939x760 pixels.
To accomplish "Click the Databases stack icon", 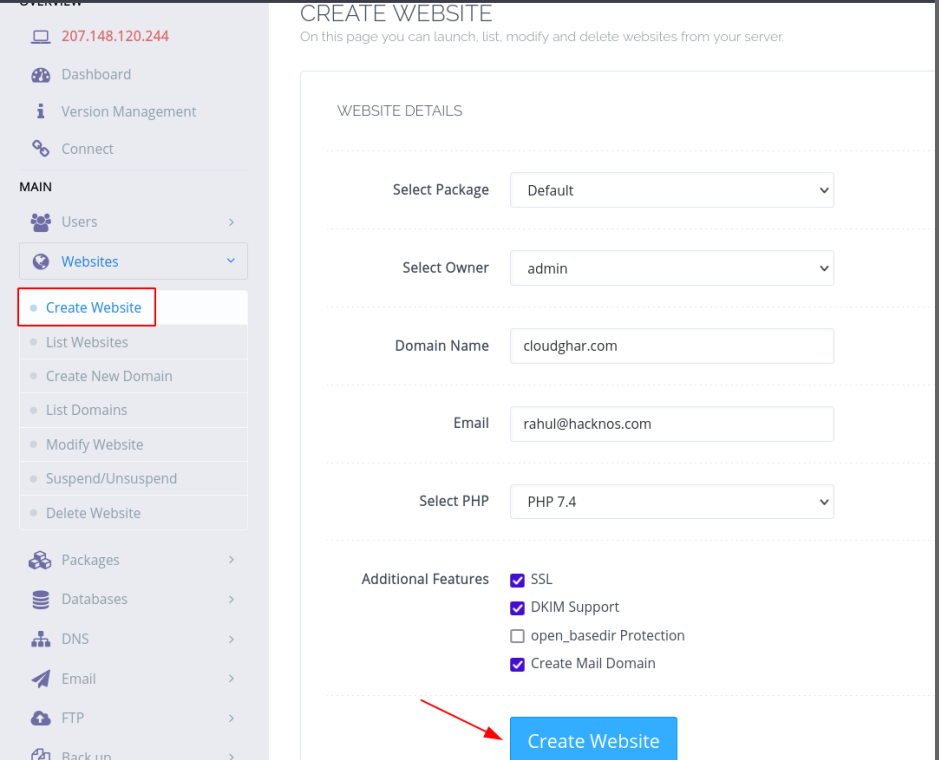I will tap(41, 599).
